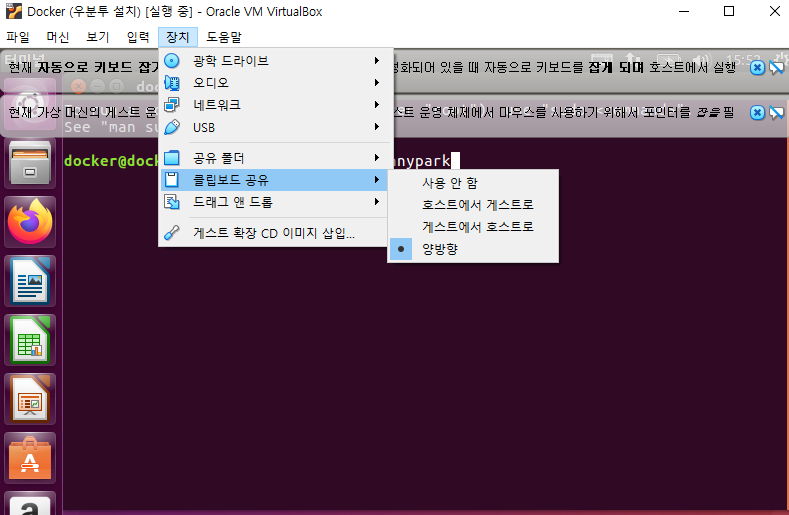Click the clipboard sharing icon

click(172, 180)
